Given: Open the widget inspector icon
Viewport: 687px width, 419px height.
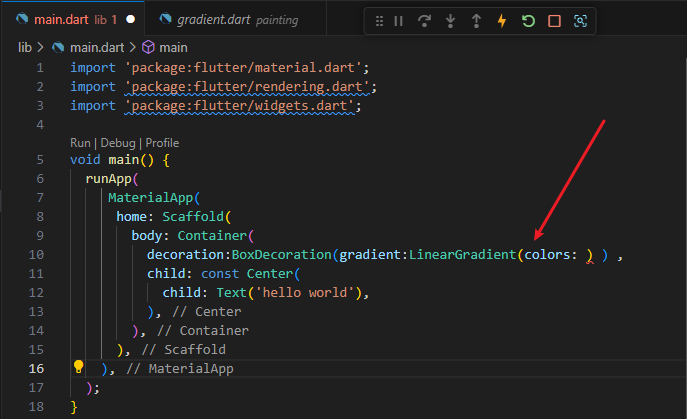Looking at the screenshot, I should [581, 21].
